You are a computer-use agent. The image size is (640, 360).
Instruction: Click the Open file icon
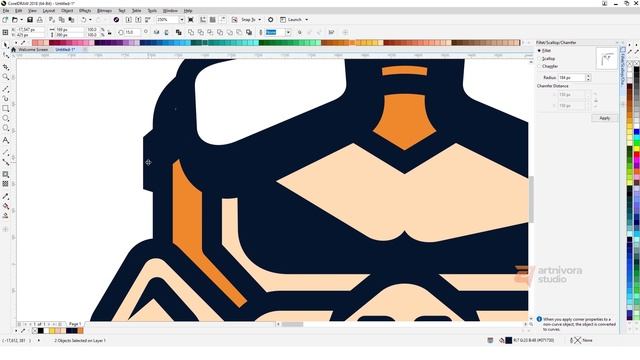(15, 20)
